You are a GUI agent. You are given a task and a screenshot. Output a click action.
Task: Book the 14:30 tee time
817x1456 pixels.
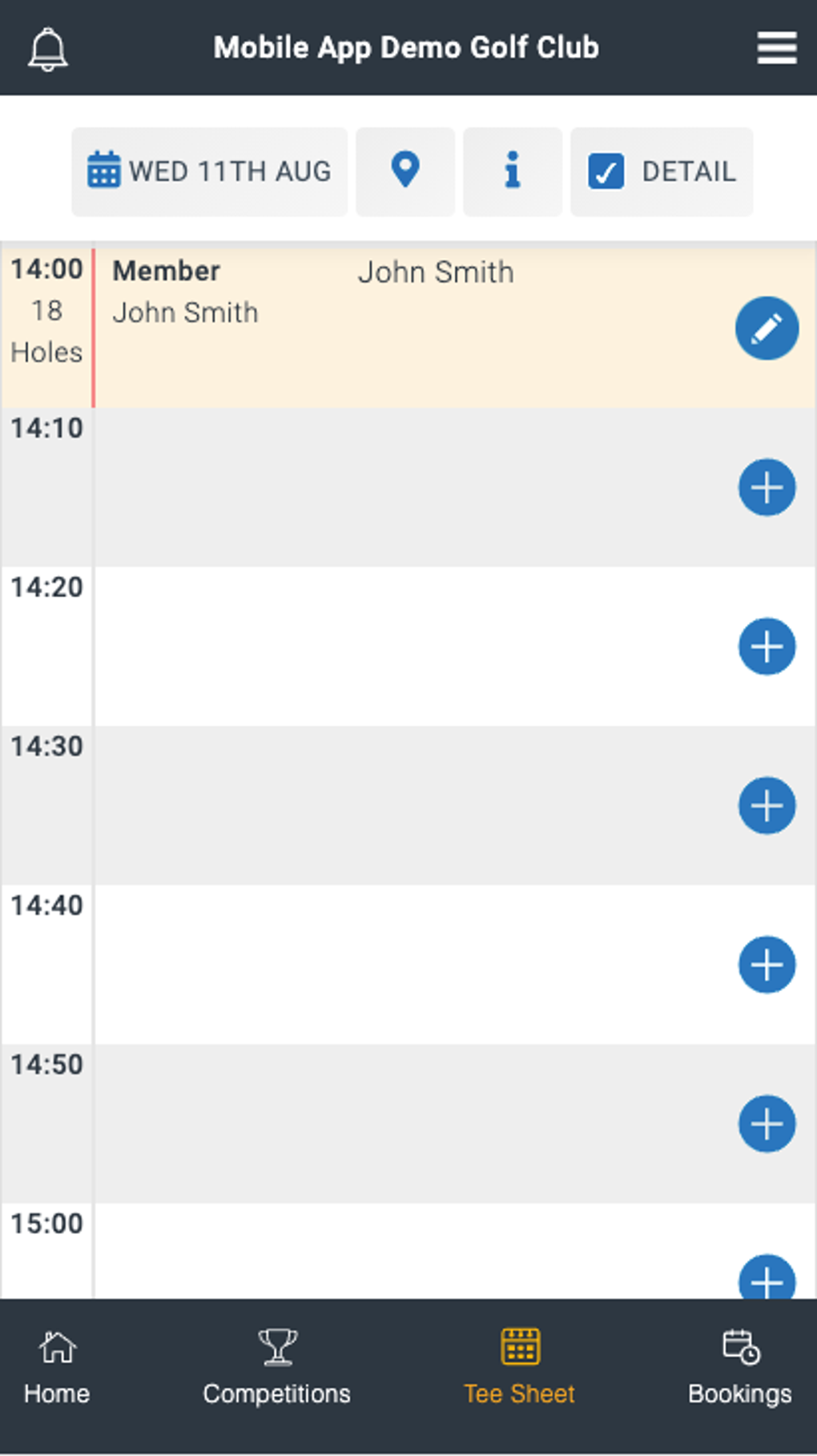coord(767,805)
